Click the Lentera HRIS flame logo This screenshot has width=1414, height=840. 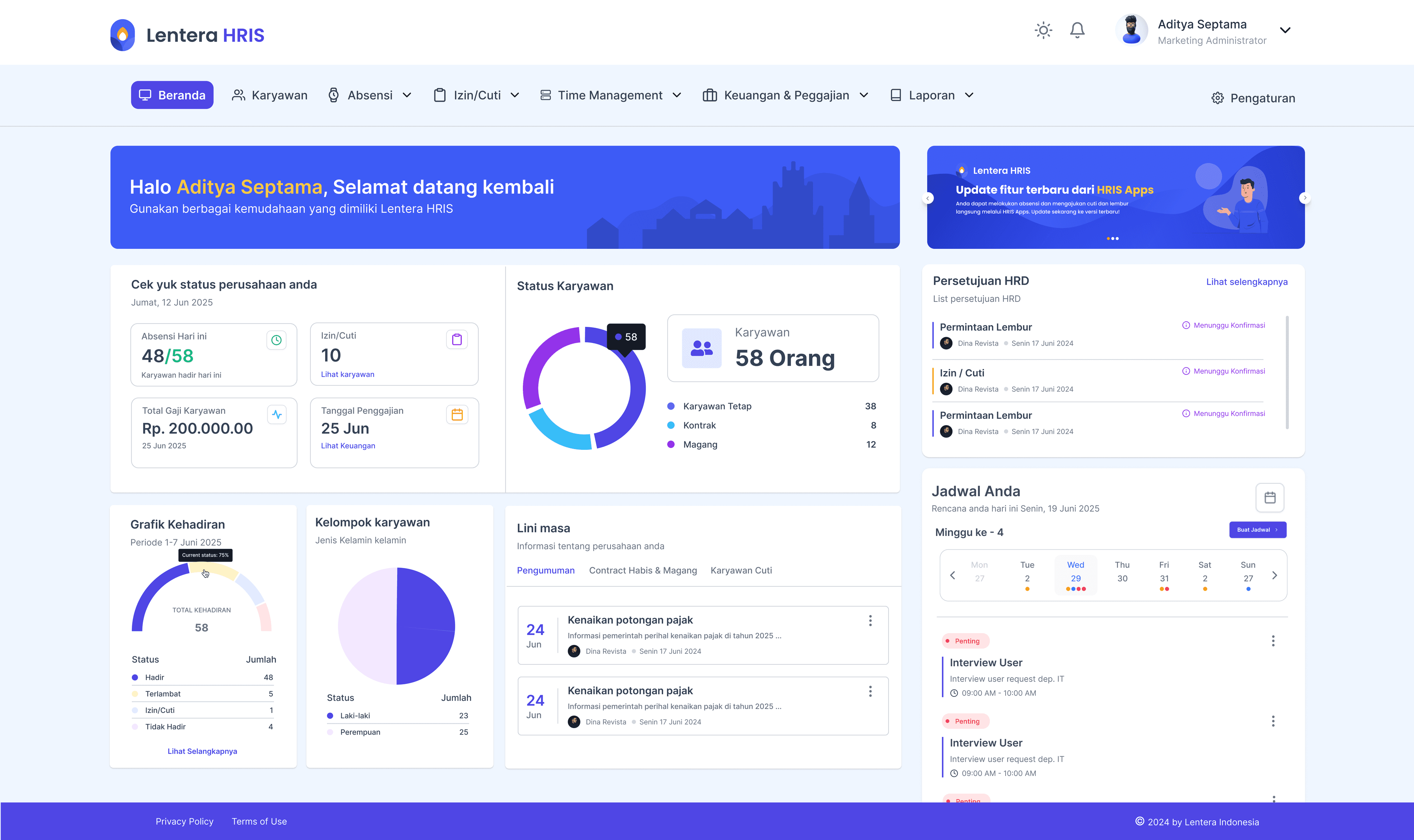tap(122, 35)
